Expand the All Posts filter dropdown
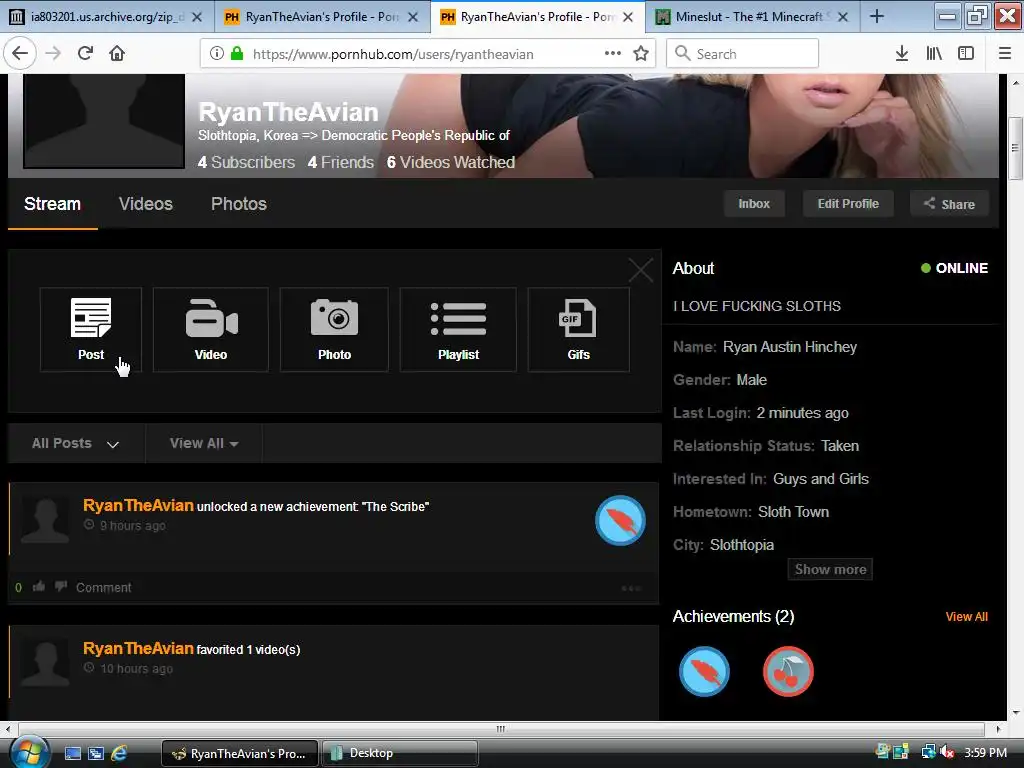The image size is (1024, 768). pos(76,443)
